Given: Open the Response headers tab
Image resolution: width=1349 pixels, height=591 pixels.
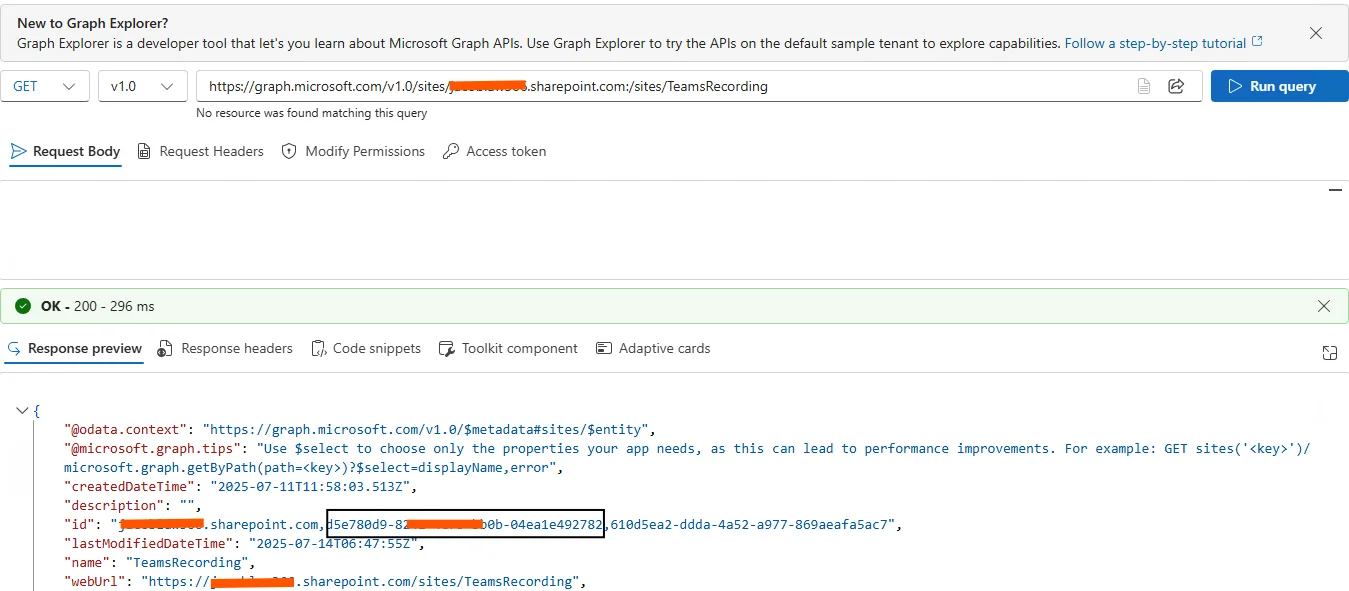Looking at the screenshot, I should click(x=225, y=349).
